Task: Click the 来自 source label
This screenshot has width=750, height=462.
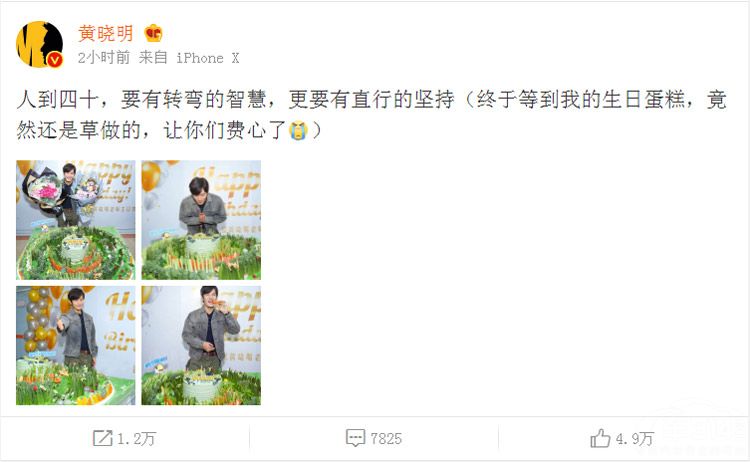Action: pyautogui.click(x=153, y=58)
